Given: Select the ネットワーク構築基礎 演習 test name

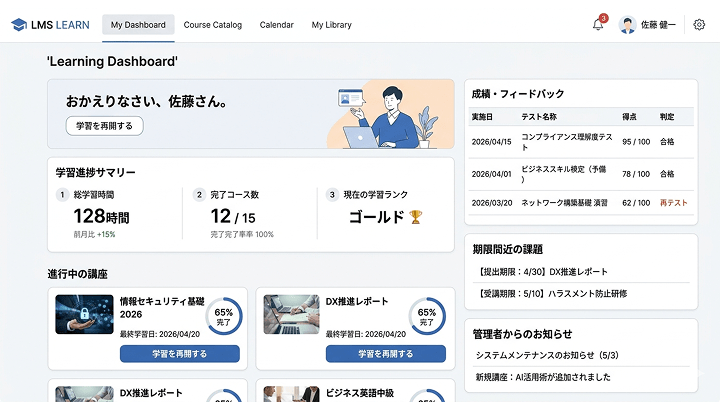Looking at the screenshot, I should click(x=564, y=203).
